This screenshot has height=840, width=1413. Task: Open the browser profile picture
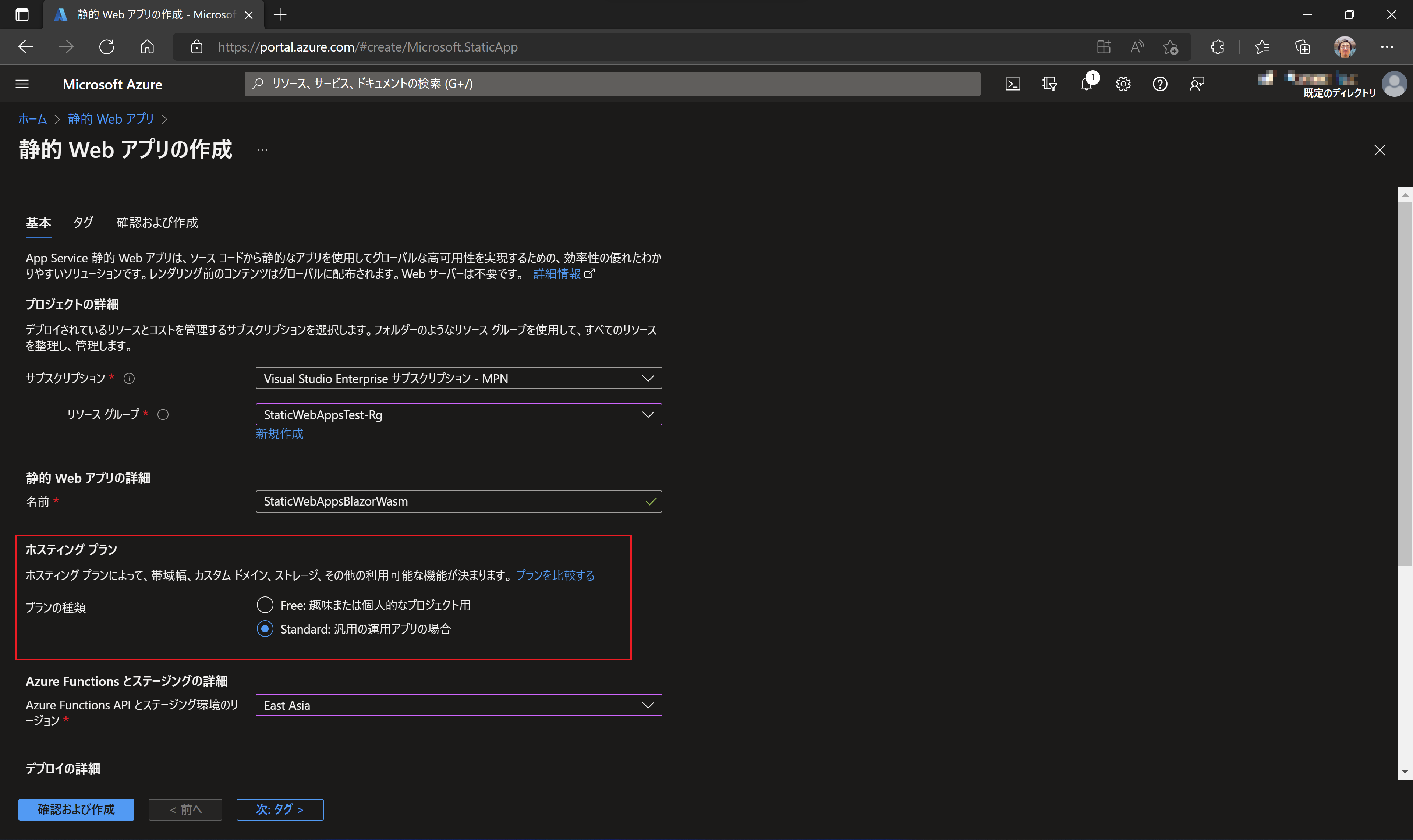(1345, 46)
